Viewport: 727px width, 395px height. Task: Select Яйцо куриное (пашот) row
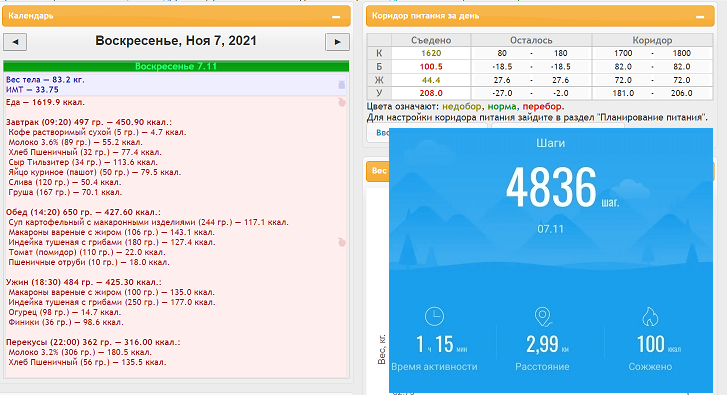click(x=95, y=172)
